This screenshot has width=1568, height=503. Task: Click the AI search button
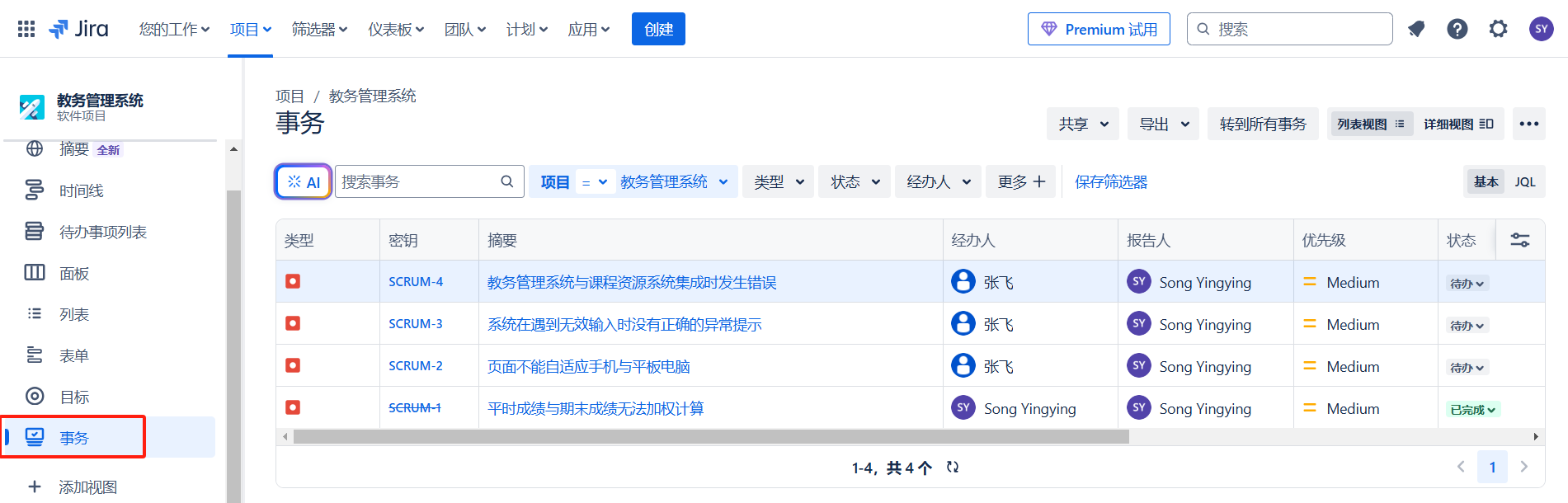304,181
